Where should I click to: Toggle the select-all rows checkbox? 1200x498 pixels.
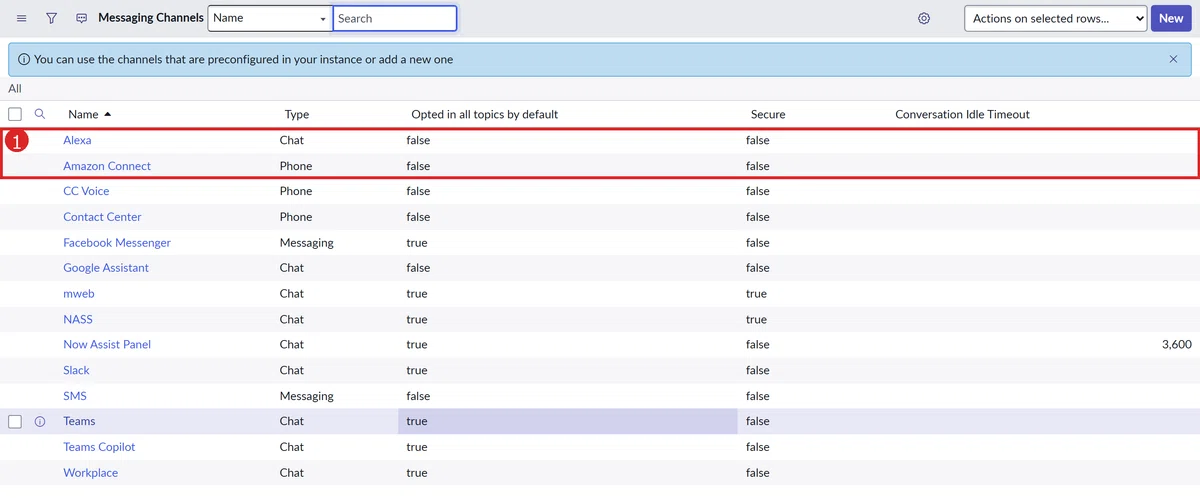coord(15,114)
